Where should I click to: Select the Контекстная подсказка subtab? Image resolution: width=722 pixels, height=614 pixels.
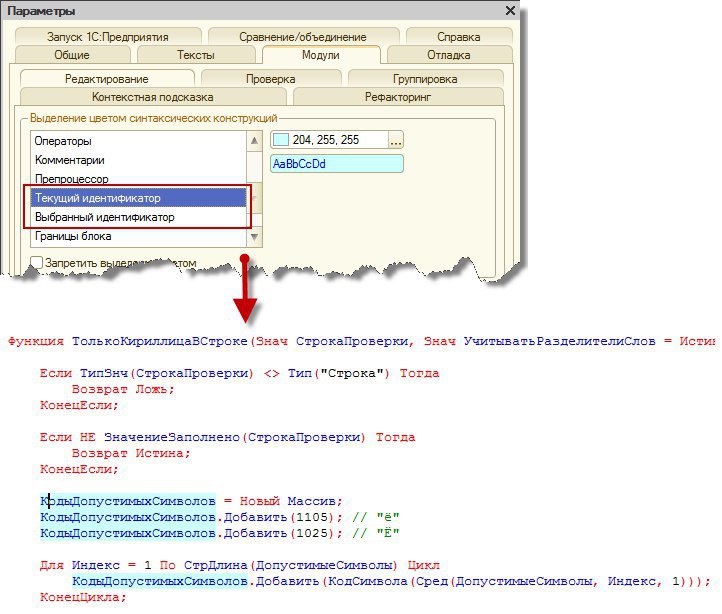[x=153, y=97]
